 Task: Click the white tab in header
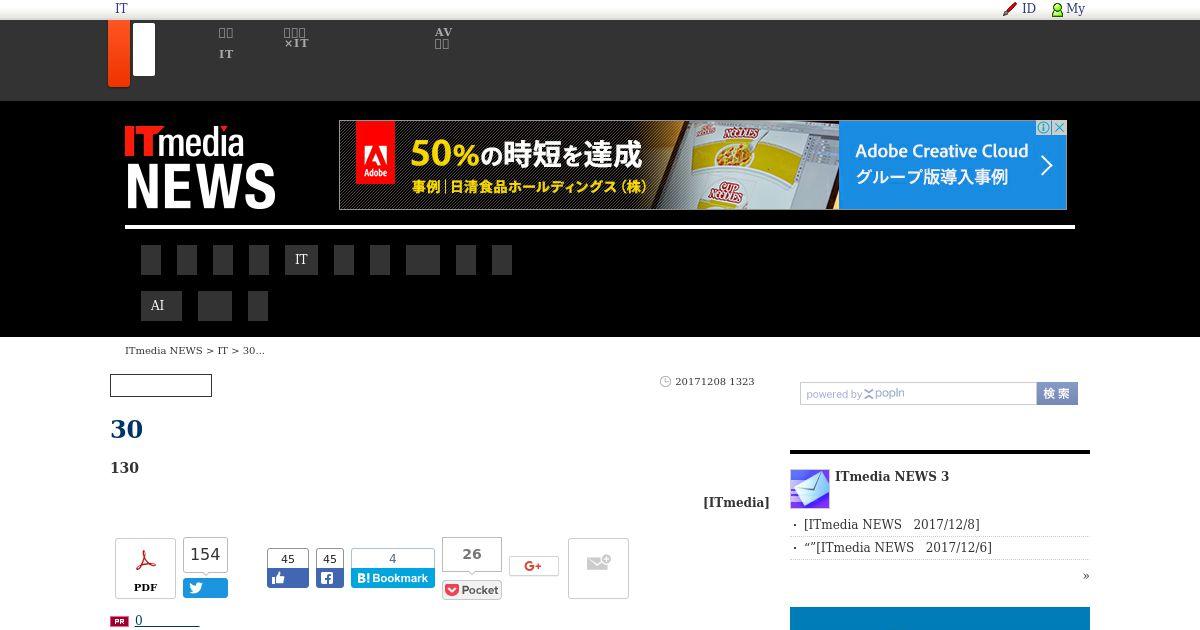(x=144, y=49)
